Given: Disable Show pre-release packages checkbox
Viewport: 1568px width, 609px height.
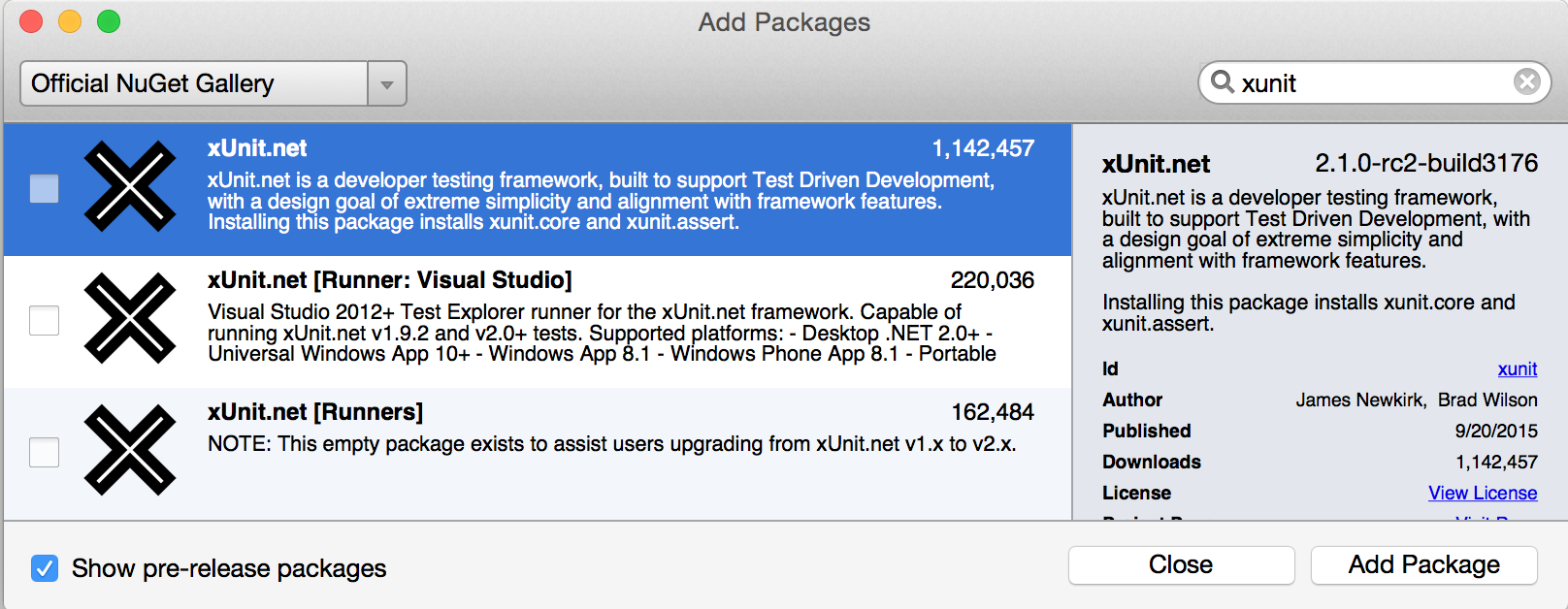Looking at the screenshot, I should [x=45, y=568].
